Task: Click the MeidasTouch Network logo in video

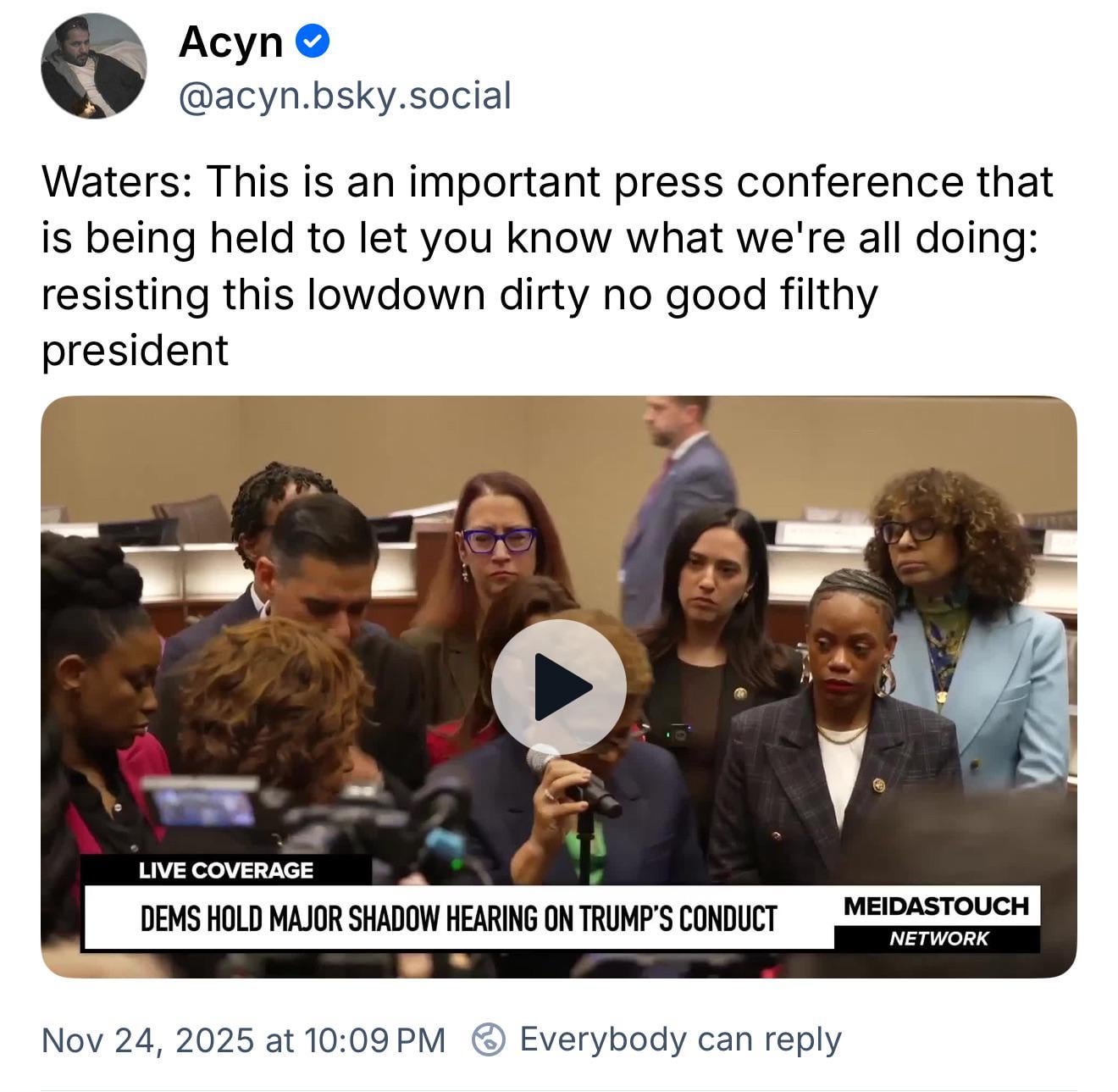Action: (x=936, y=919)
